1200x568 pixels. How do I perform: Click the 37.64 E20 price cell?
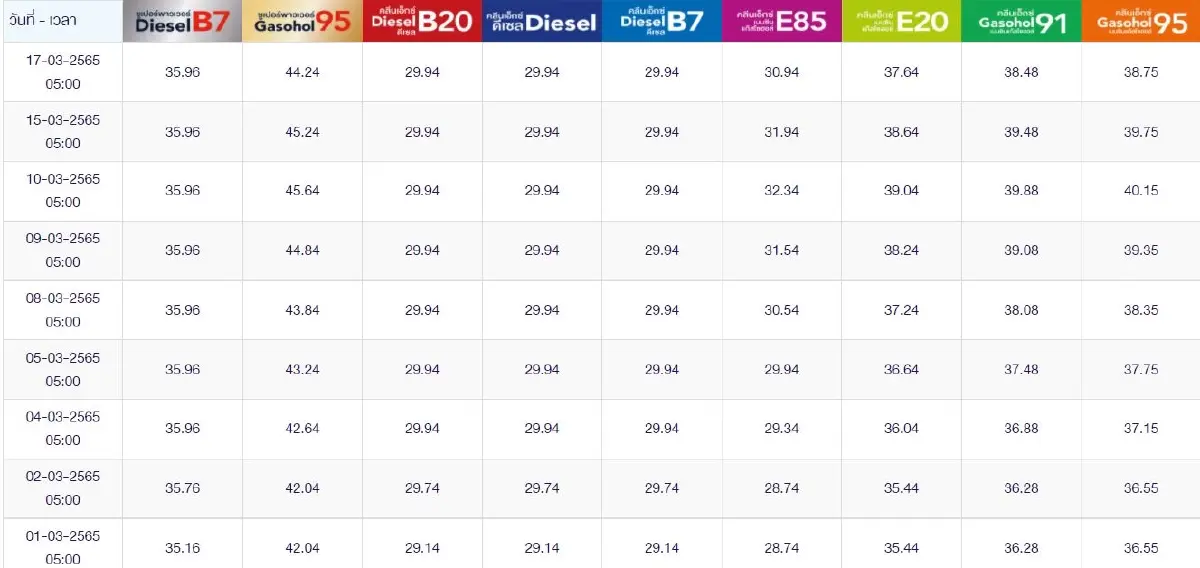(x=902, y=72)
